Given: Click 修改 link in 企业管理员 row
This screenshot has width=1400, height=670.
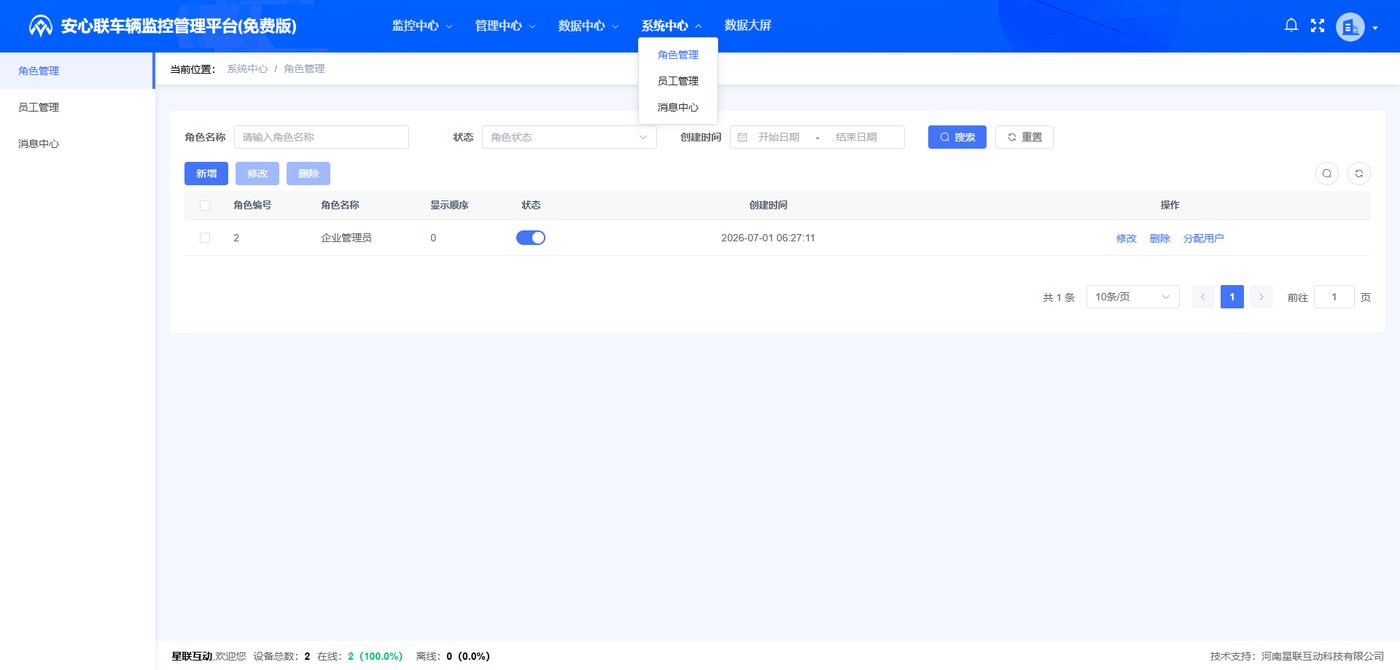Looking at the screenshot, I should click(x=1126, y=238).
